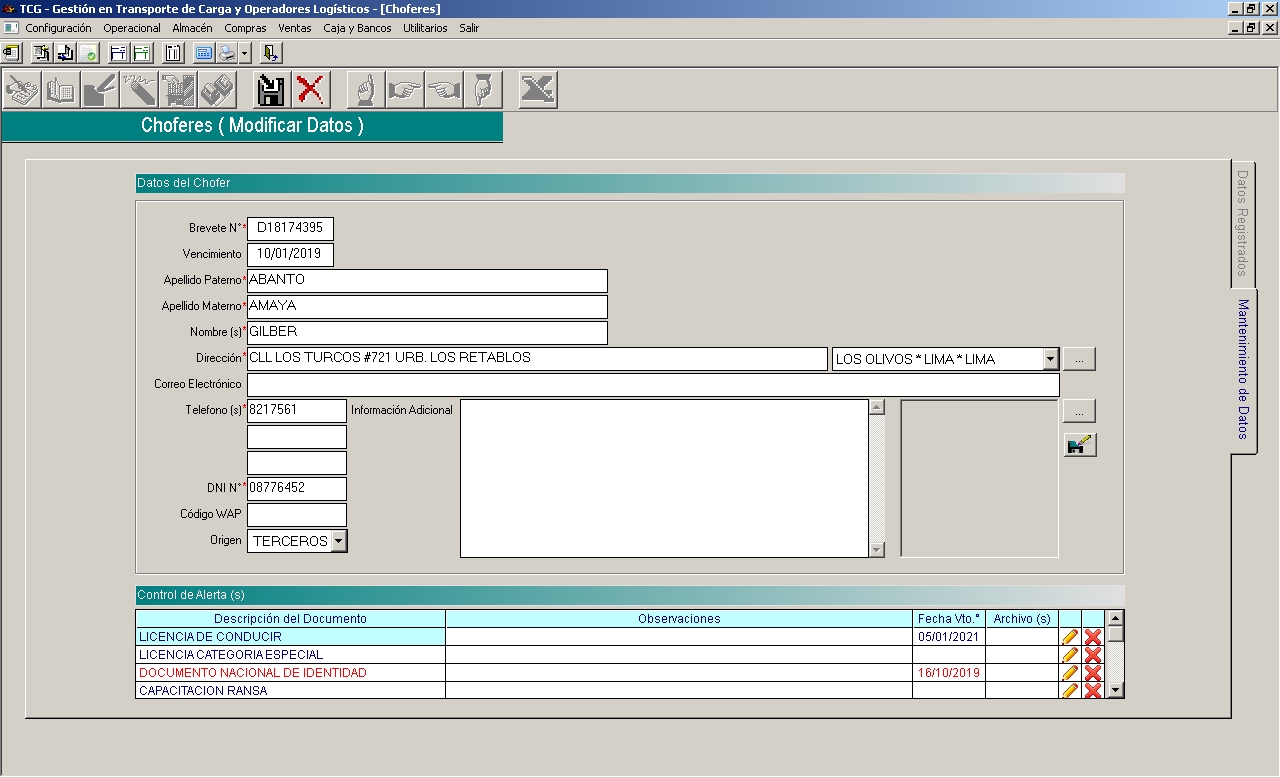Open the Origen dropdown showing TERCEROS
1280x778 pixels.
(339, 541)
